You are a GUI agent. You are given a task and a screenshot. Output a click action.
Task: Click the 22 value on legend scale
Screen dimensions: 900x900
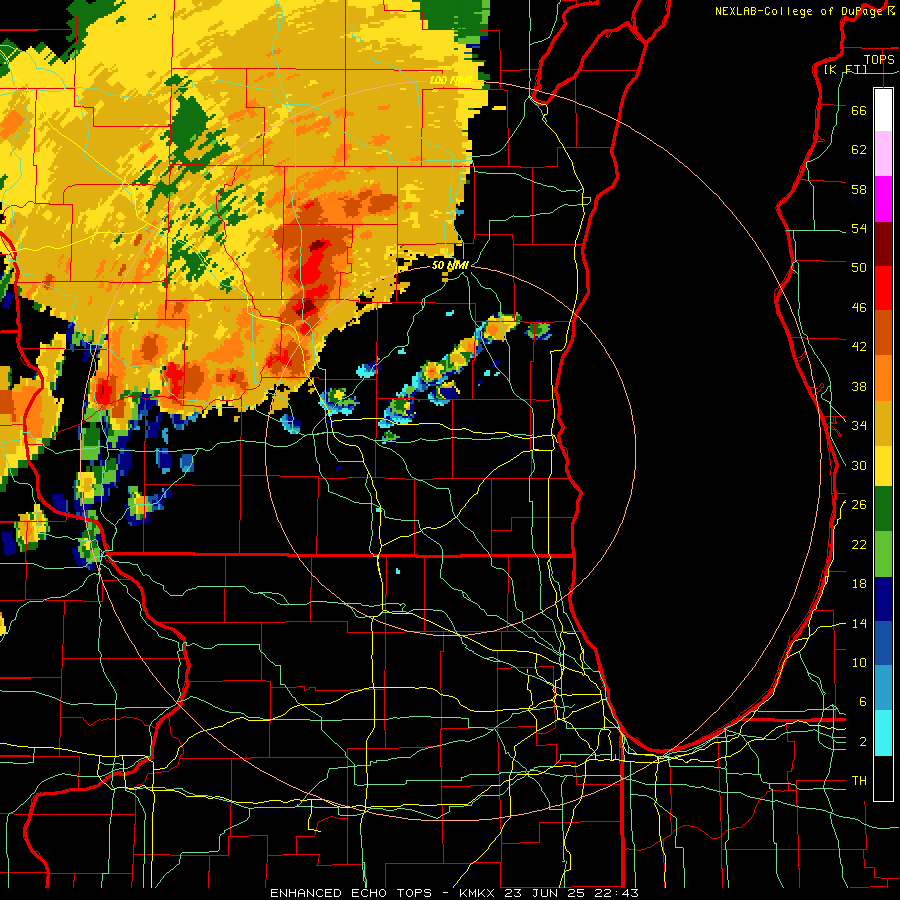coord(859,544)
